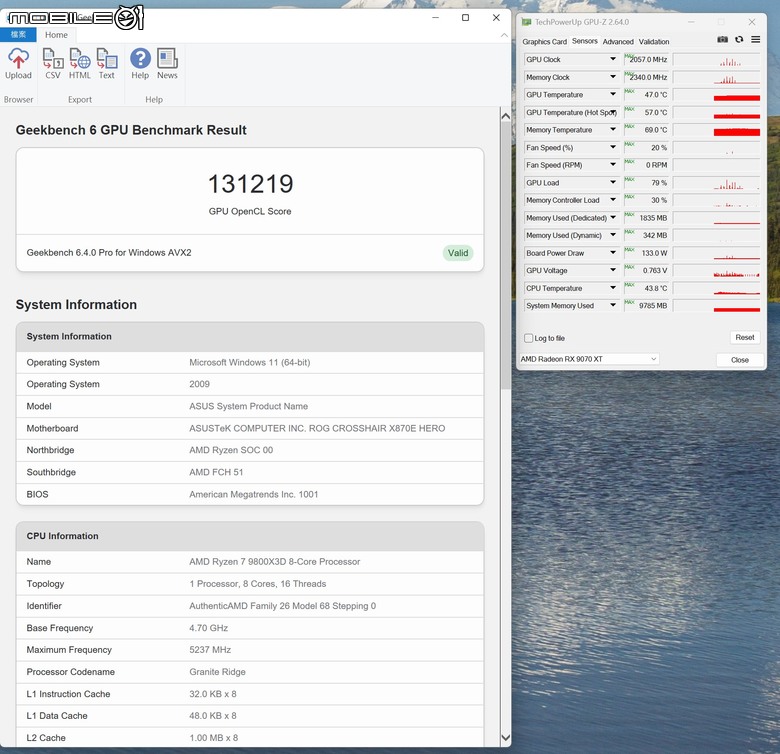Click Geekbench 6.4.0 Pro for Windows AVX2 text

(x=109, y=253)
